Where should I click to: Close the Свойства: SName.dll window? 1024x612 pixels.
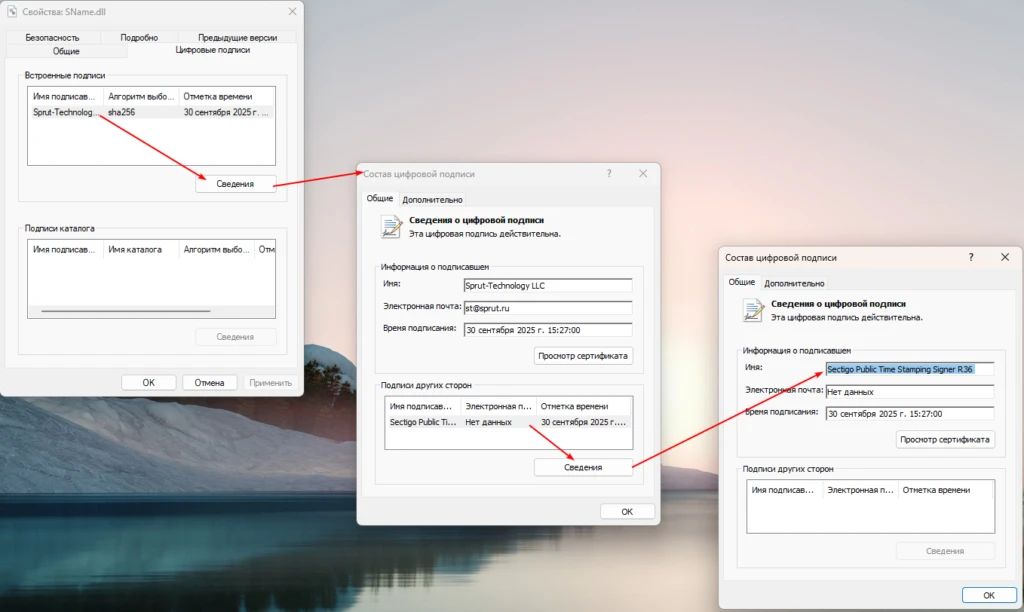[x=292, y=12]
